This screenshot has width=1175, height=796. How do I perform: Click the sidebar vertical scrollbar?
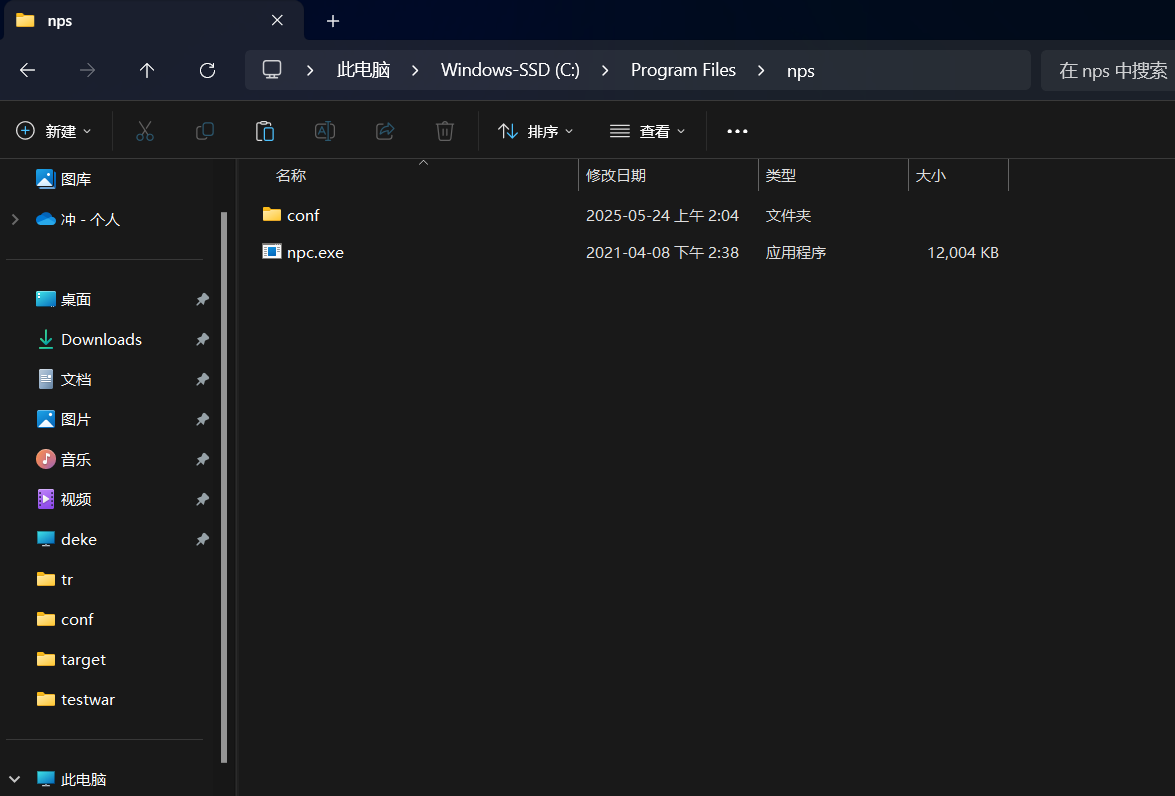(224, 487)
